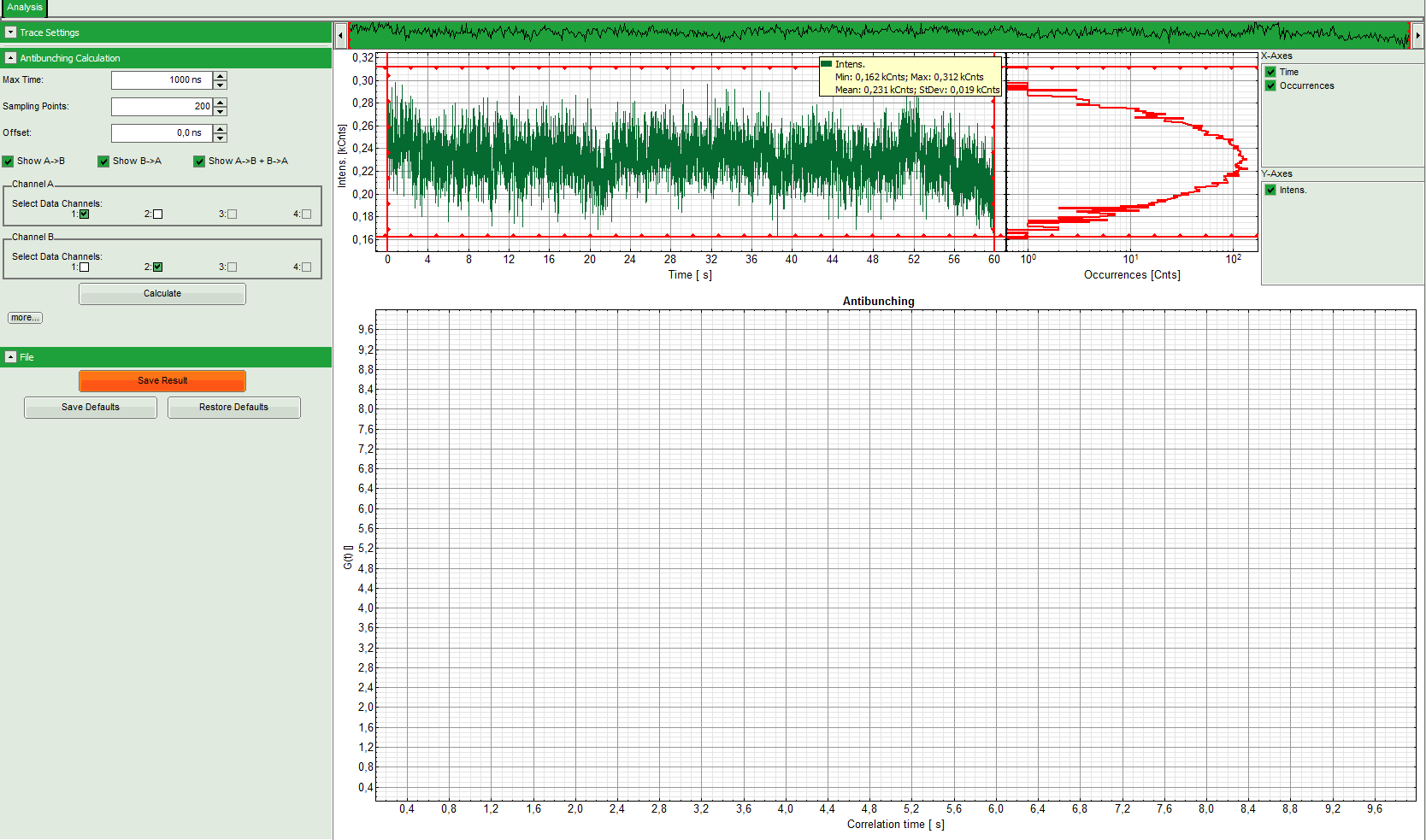This screenshot has width=1426, height=840.
Task: Click the orange Save Result button
Action: click(162, 381)
